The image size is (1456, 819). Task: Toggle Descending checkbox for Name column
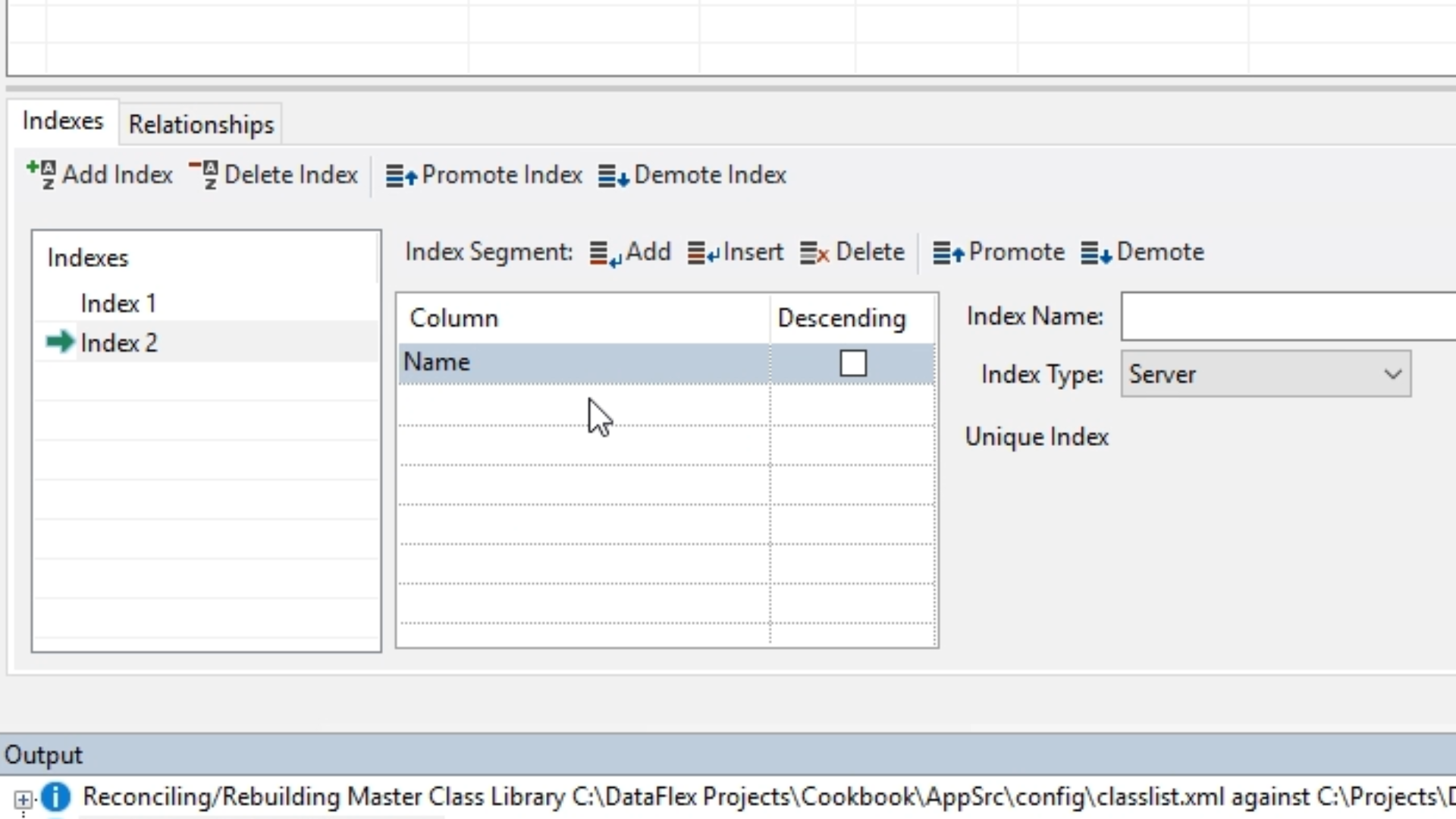852,363
